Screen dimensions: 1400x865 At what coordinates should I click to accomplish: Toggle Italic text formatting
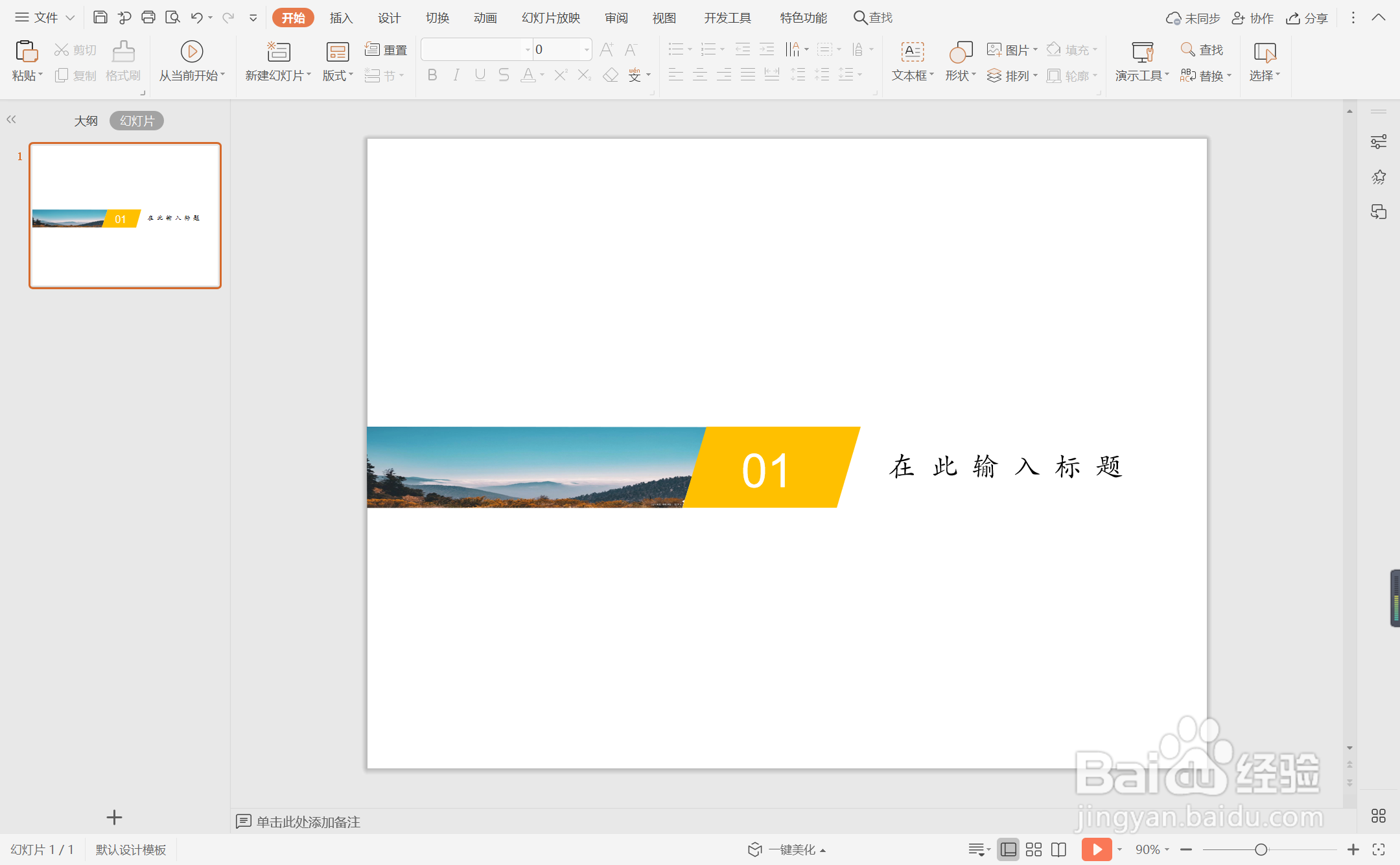coord(456,75)
